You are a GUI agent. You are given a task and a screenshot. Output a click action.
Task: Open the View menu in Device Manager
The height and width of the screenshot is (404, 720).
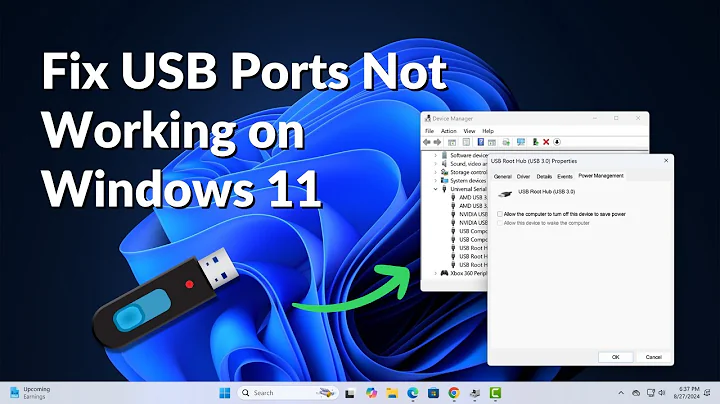coord(469,131)
